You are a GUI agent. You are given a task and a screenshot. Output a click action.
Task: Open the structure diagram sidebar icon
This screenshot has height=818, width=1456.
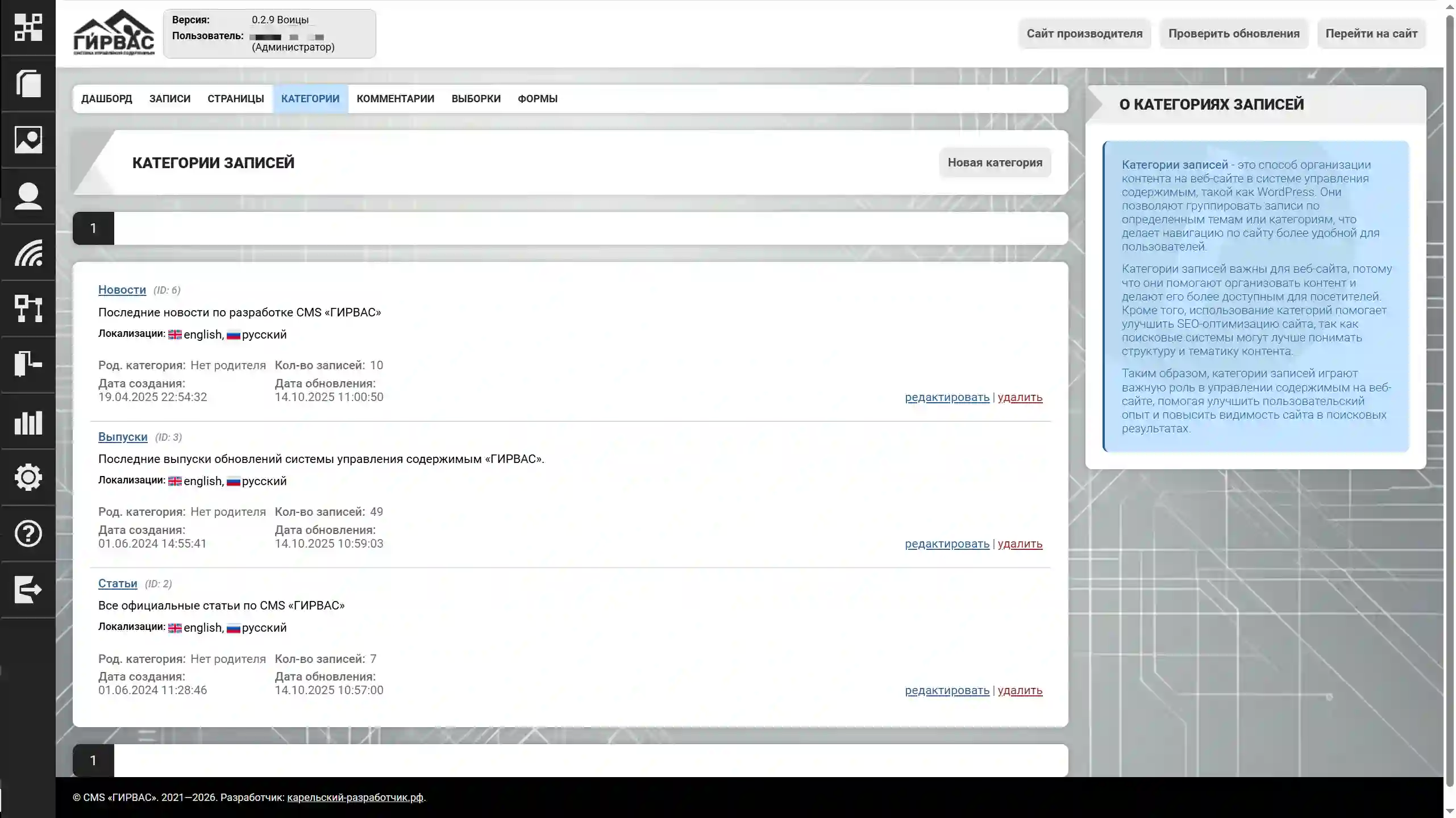[28, 308]
